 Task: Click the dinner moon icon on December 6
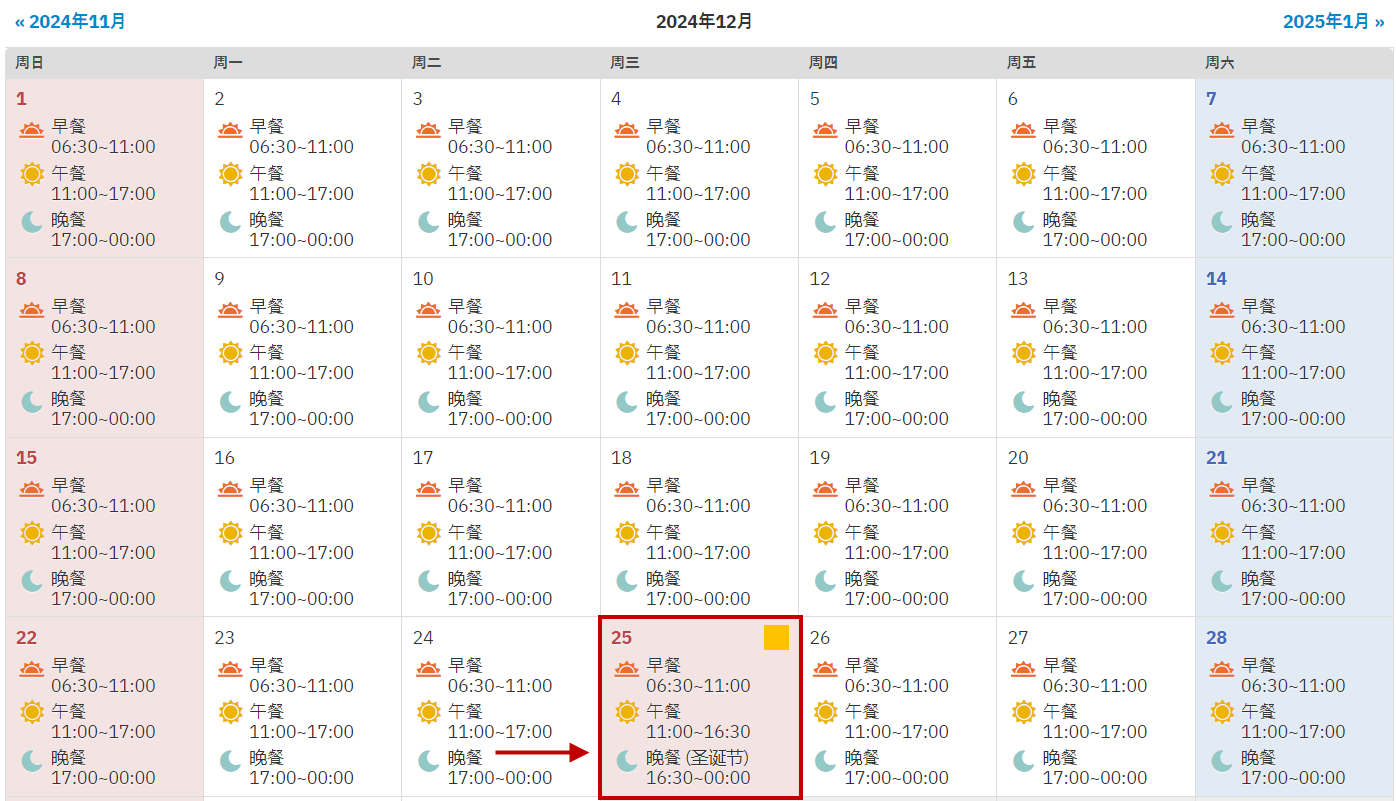(1024, 221)
